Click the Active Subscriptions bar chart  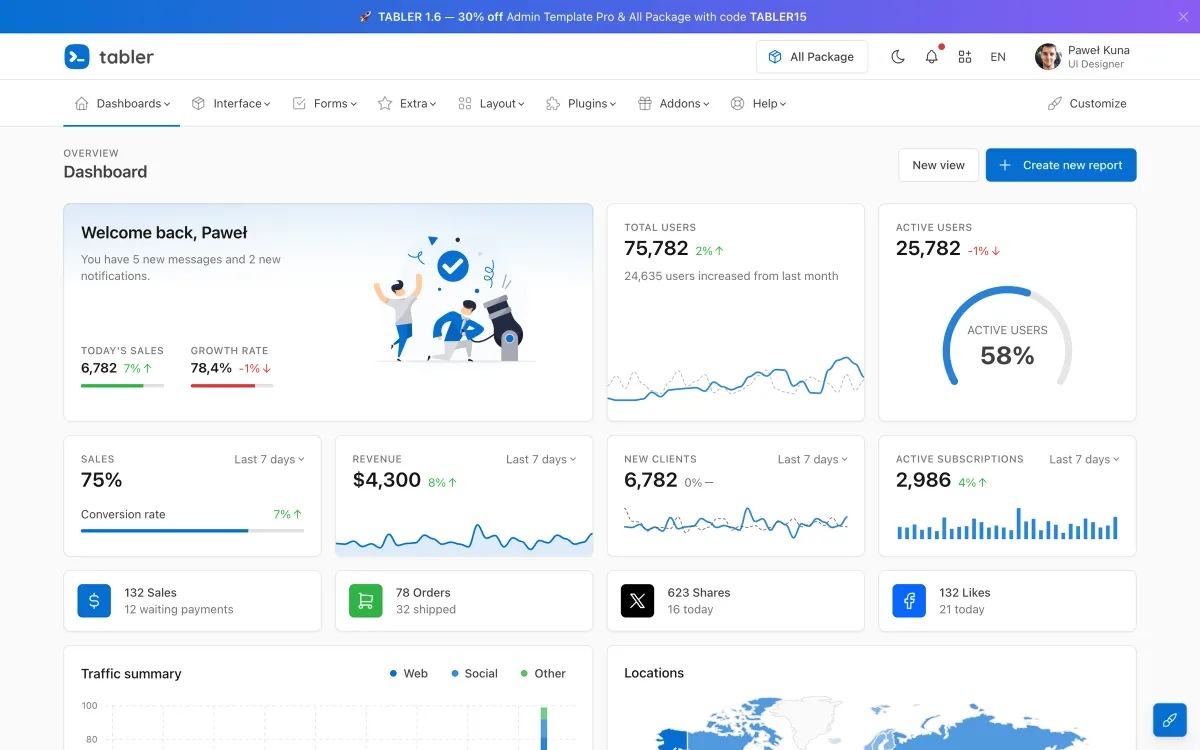point(1007,524)
